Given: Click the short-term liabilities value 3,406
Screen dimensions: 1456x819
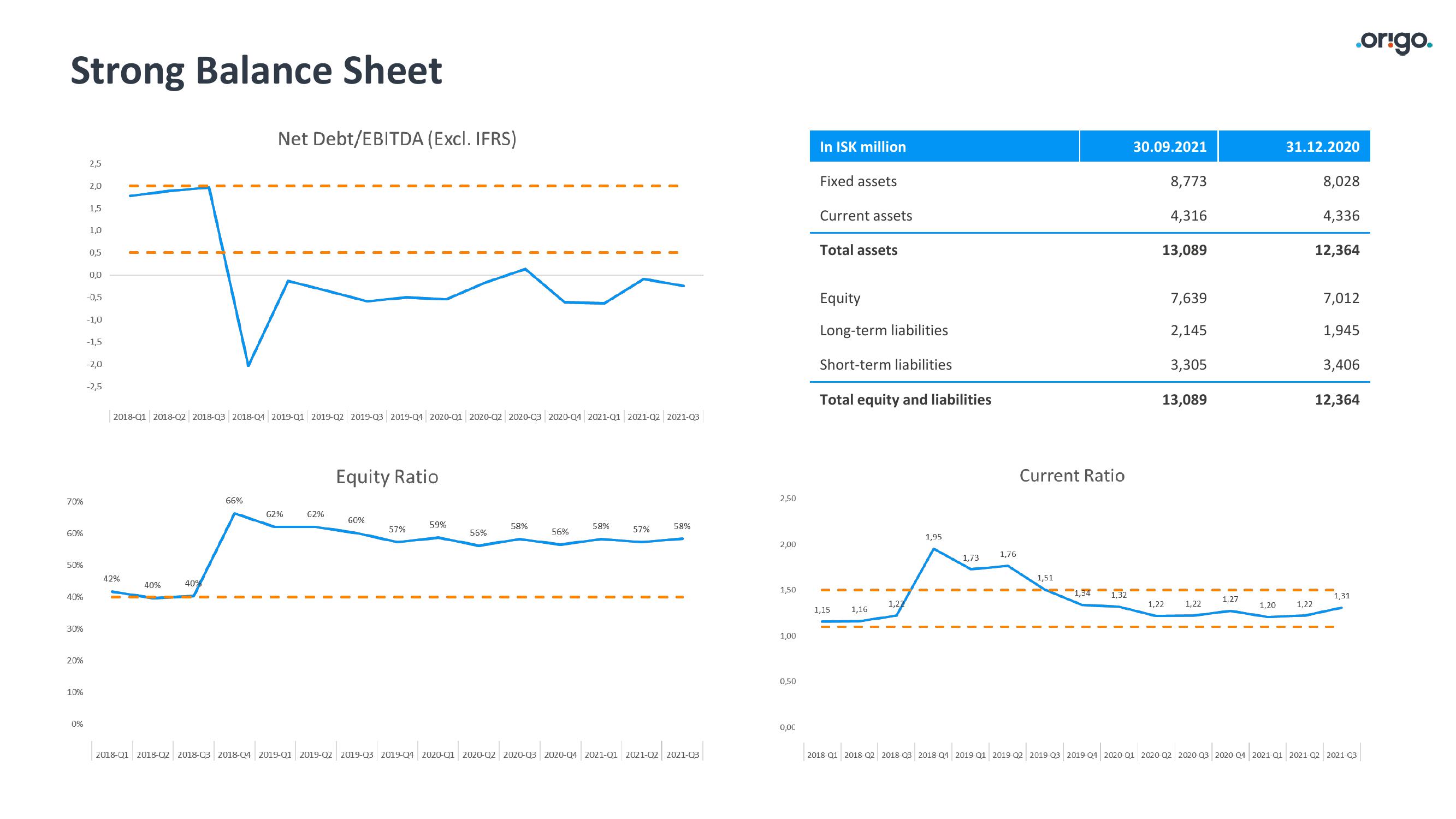Looking at the screenshot, I should click(1341, 365).
